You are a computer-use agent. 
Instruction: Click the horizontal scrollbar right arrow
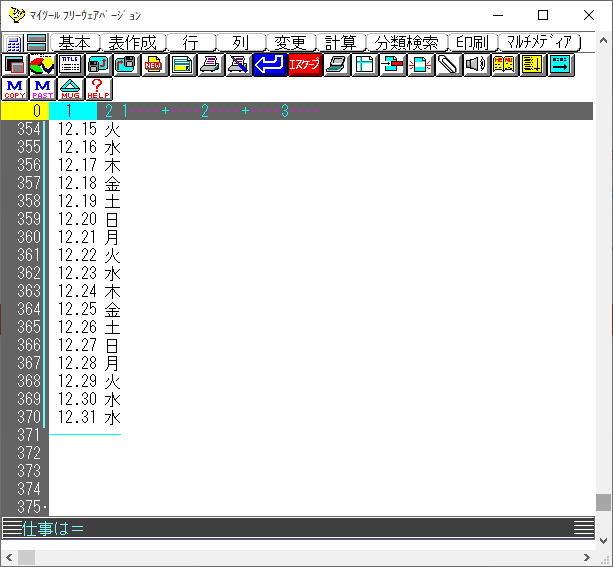pos(587,558)
